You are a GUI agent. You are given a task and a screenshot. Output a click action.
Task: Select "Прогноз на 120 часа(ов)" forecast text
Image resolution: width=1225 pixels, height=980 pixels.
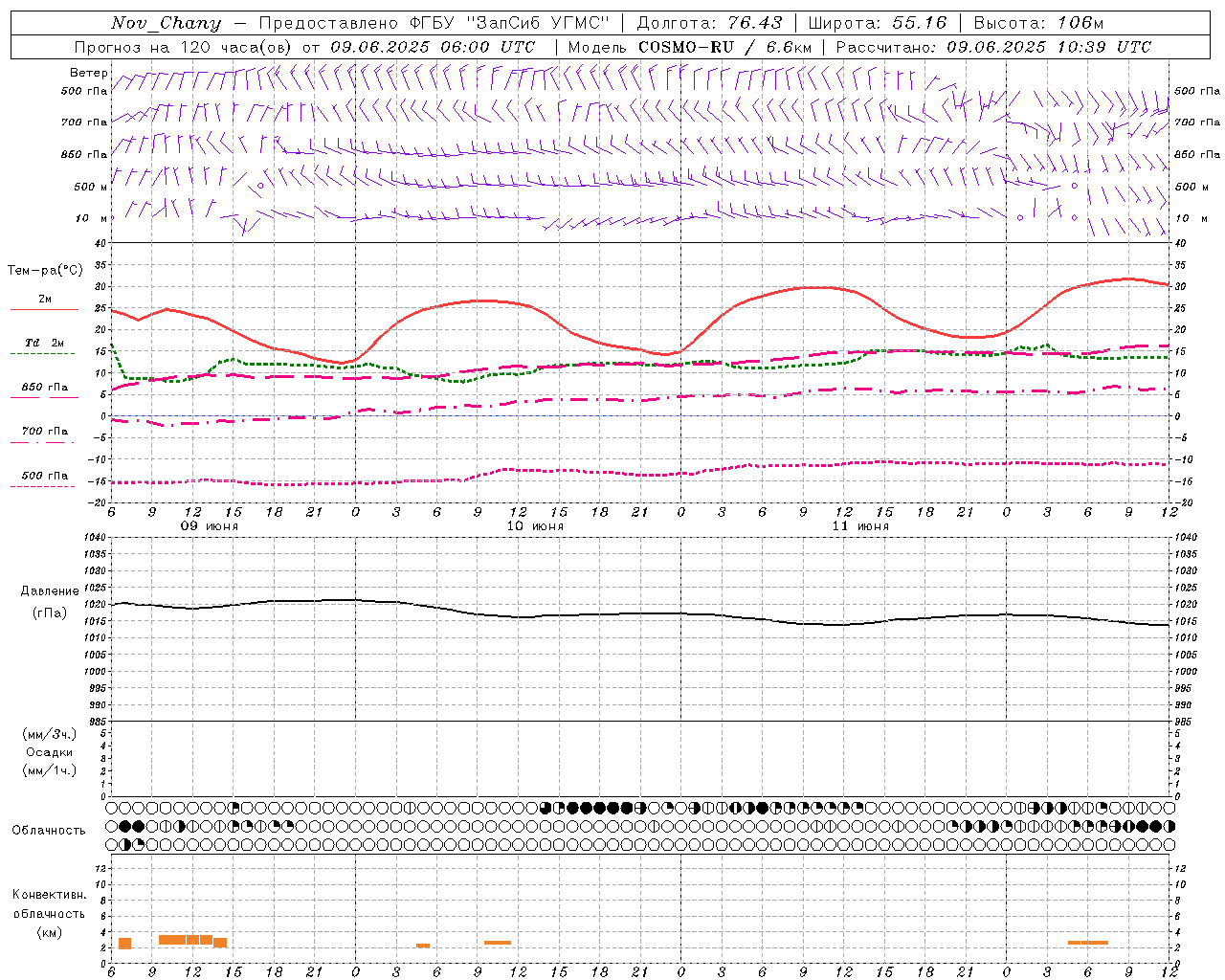pyautogui.click(x=184, y=47)
